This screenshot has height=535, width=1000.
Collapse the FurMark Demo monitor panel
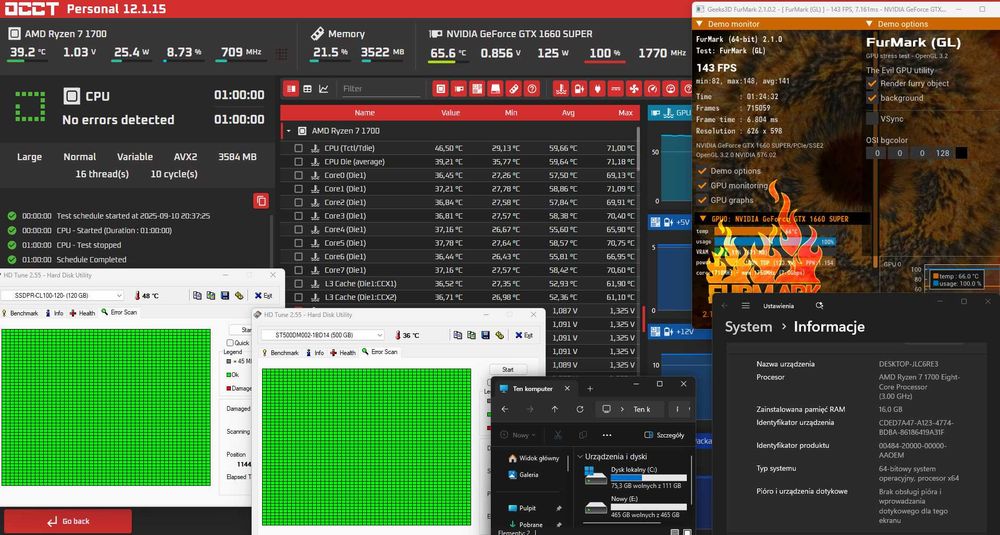(700, 24)
